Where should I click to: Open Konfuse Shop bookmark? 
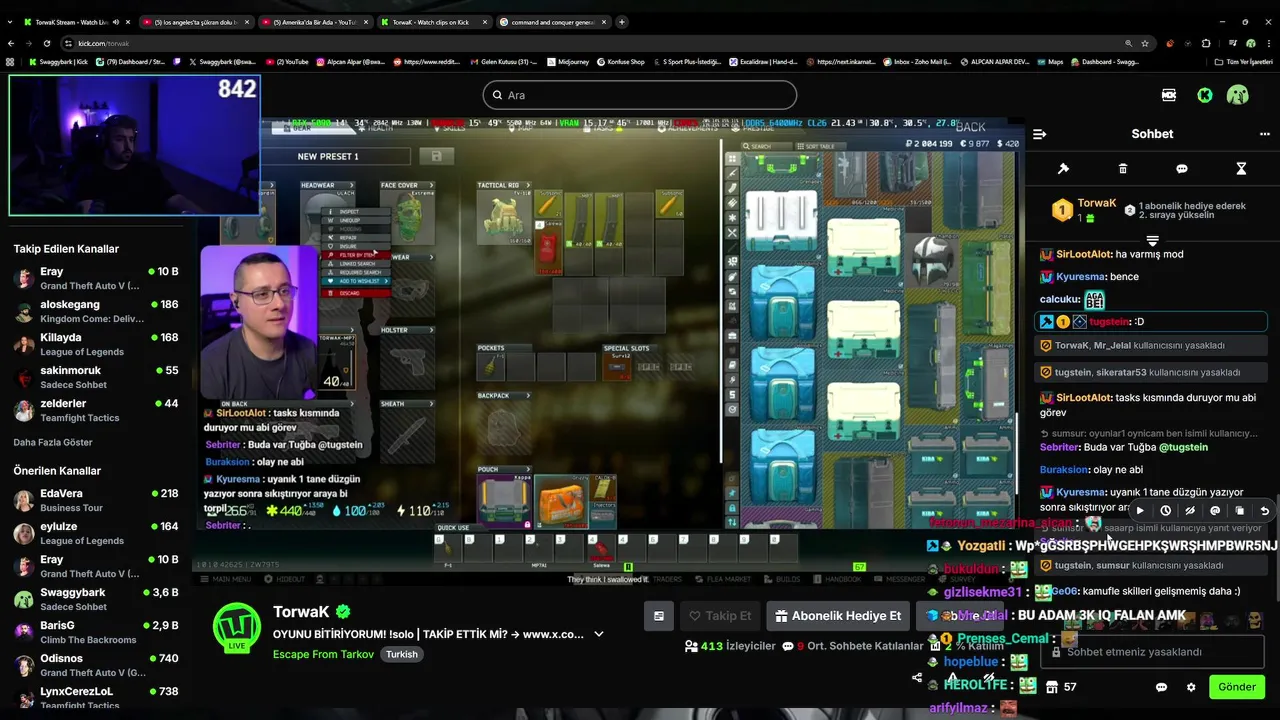[x=621, y=62]
